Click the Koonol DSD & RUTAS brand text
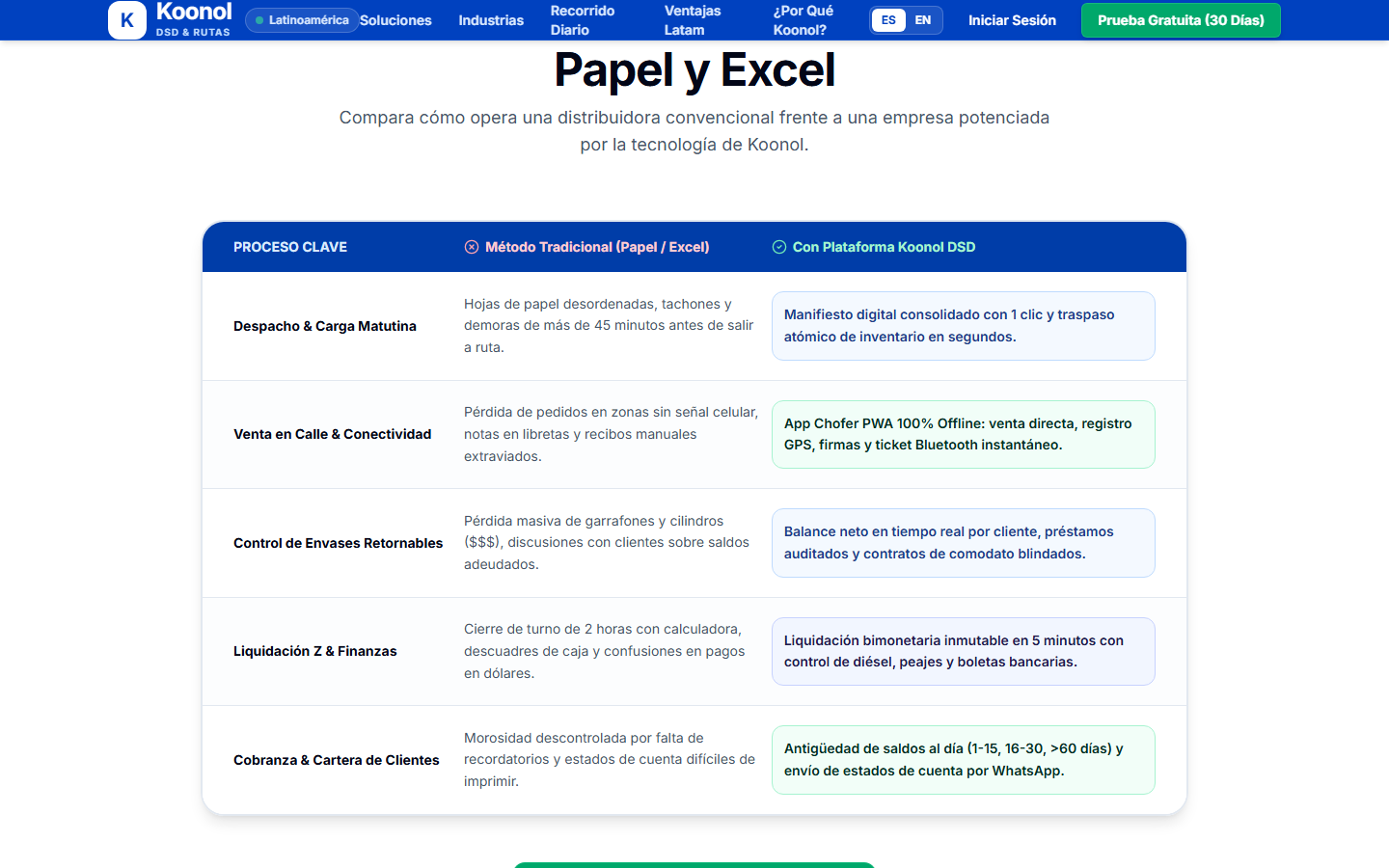1389x868 pixels. coord(194,19)
